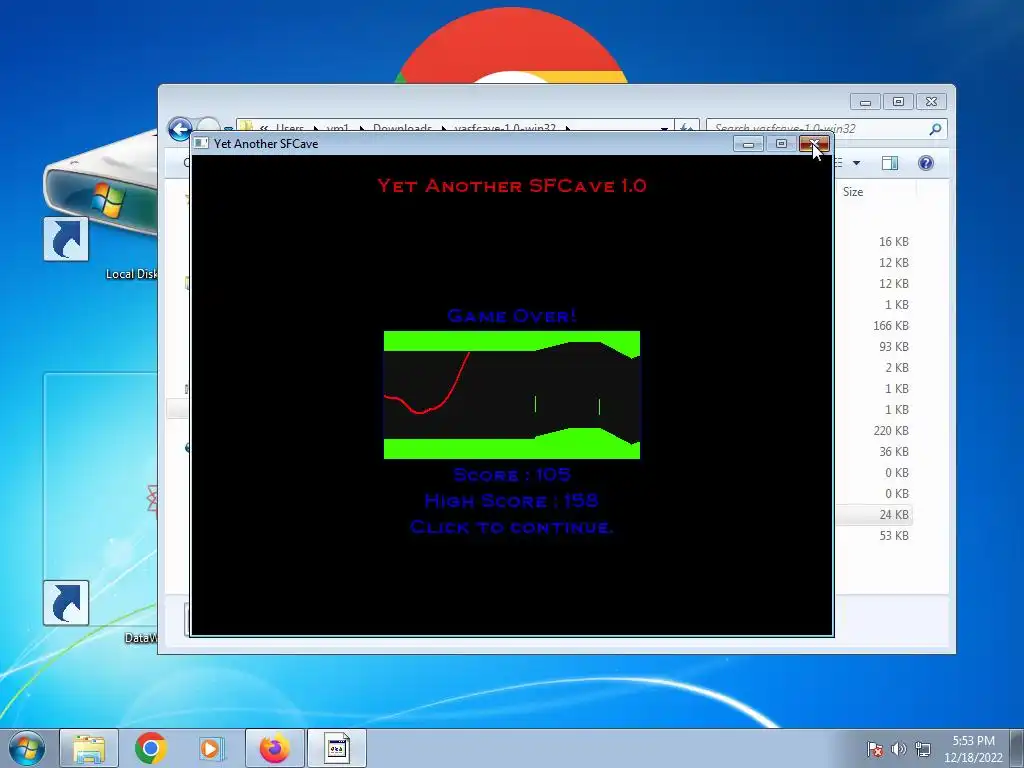Viewport: 1024px width, 768px height.
Task: Select the file row showing 36 KB
Action: pos(893,451)
